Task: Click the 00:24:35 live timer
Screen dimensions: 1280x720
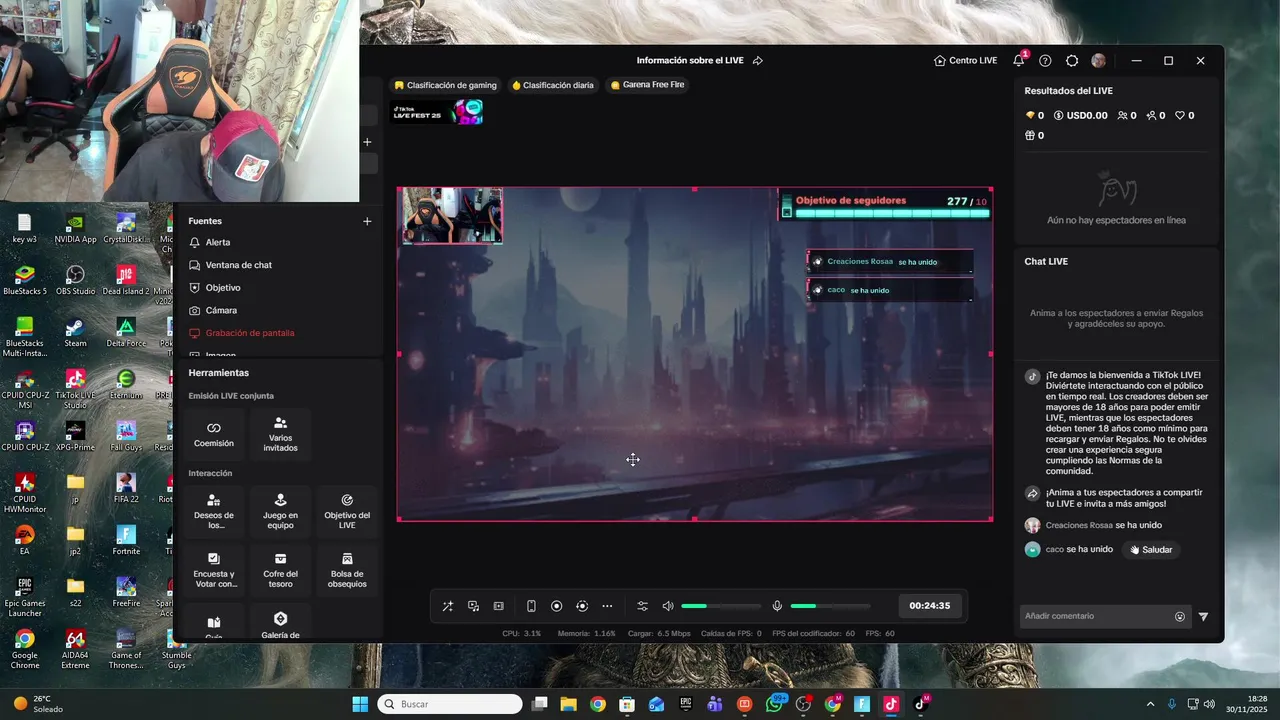Action: (x=930, y=606)
